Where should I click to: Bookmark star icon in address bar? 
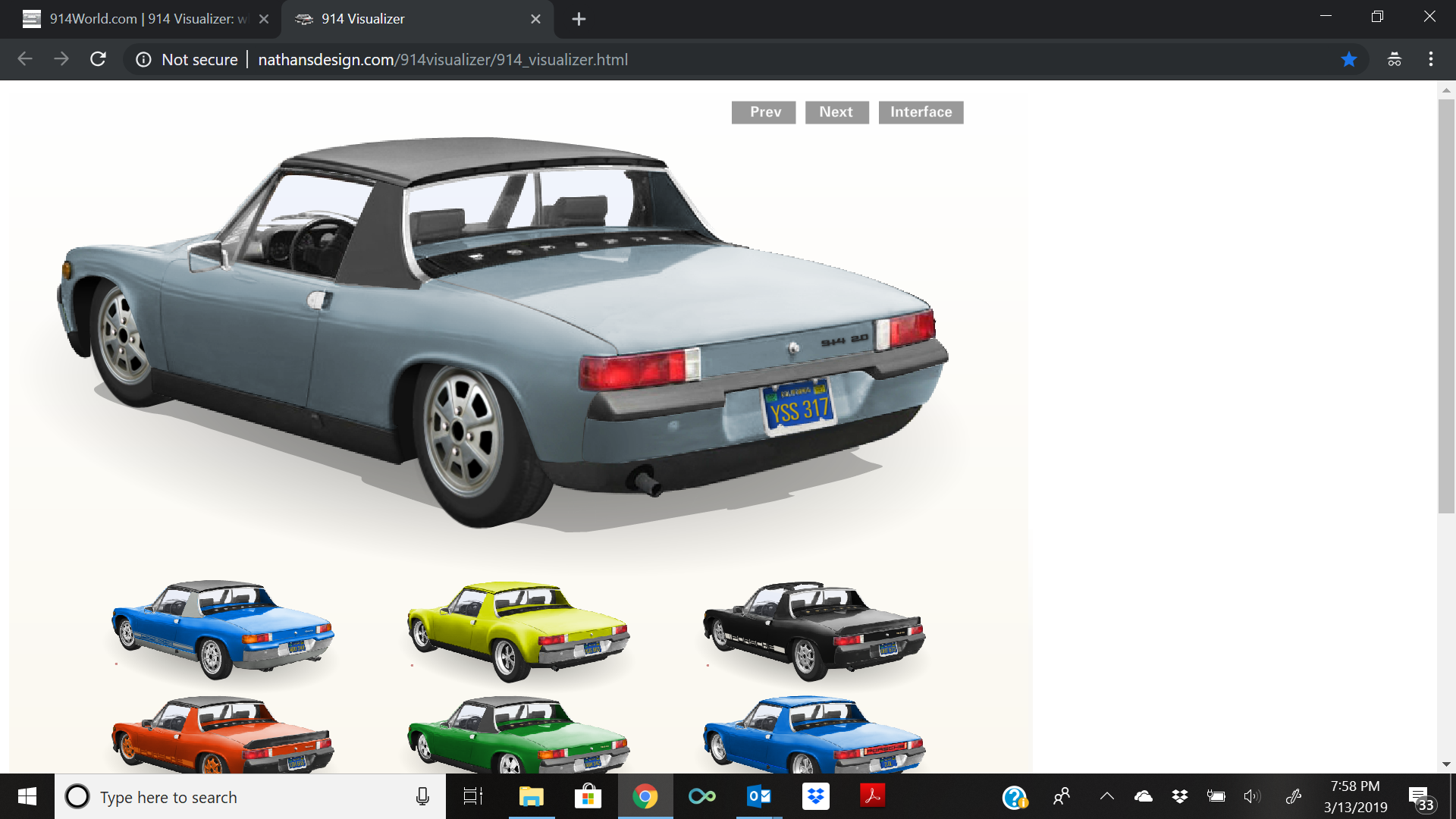[x=1349, y=59]
